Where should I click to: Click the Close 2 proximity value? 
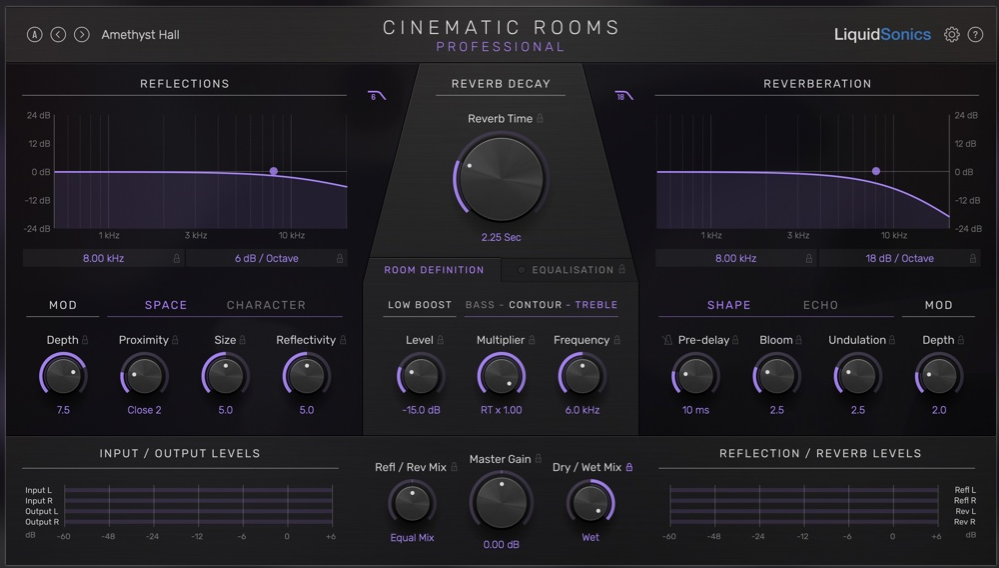[x=144, y=410]
